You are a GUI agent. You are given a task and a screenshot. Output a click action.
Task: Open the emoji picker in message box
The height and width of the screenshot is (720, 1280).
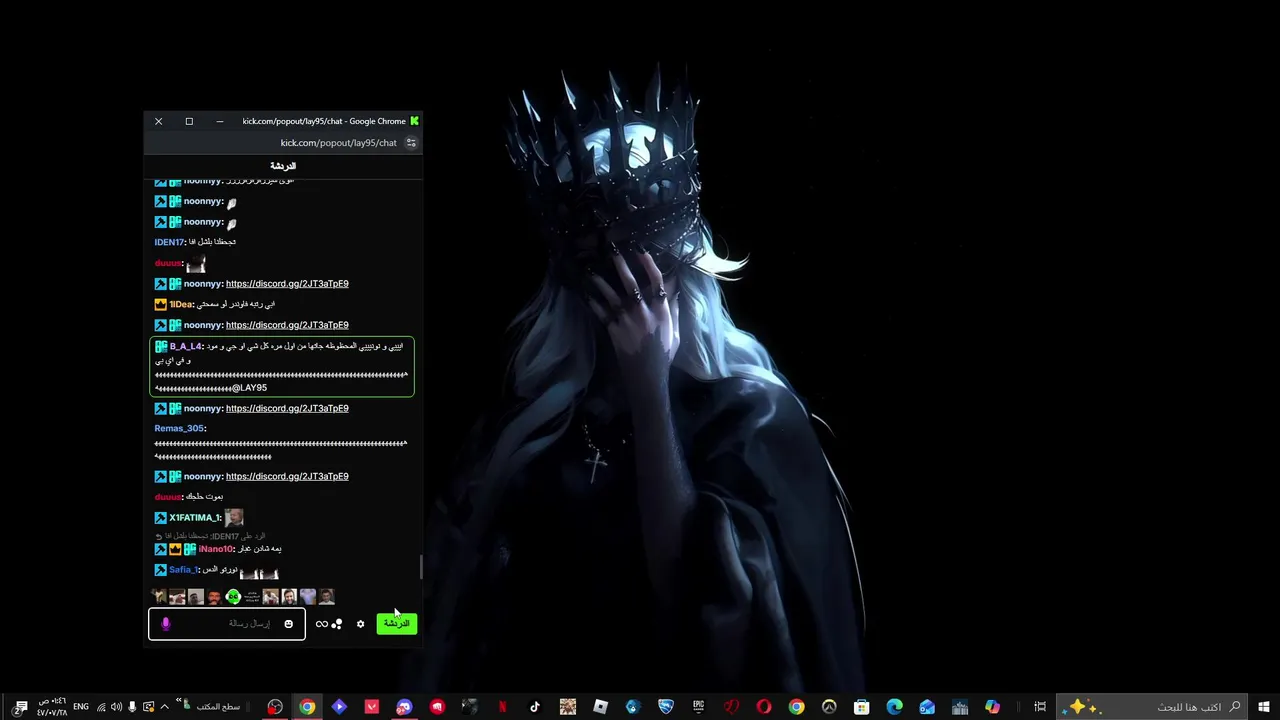coord(288,624)
